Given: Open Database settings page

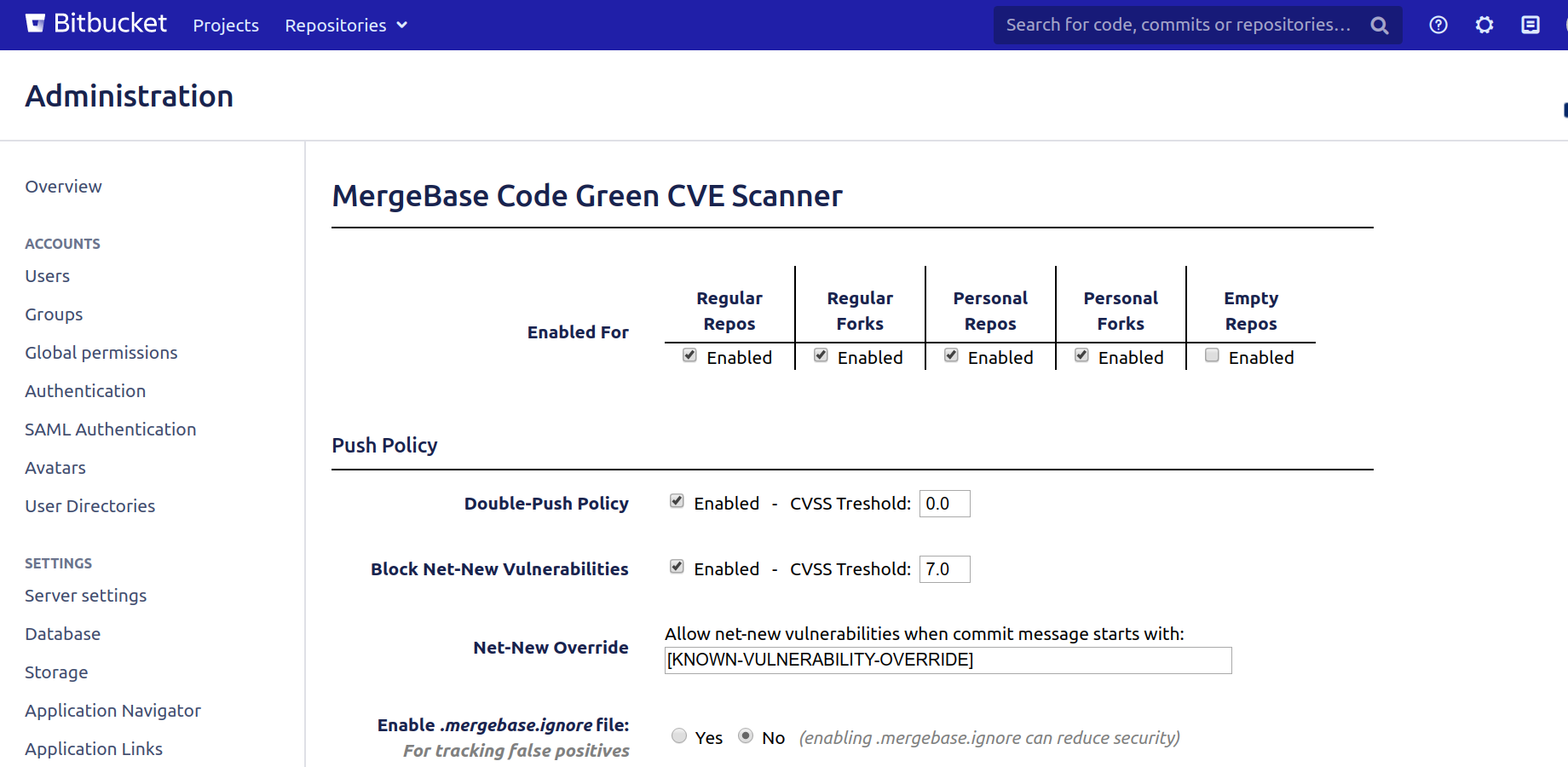Looking at the screenshot, I should point(63,634).
